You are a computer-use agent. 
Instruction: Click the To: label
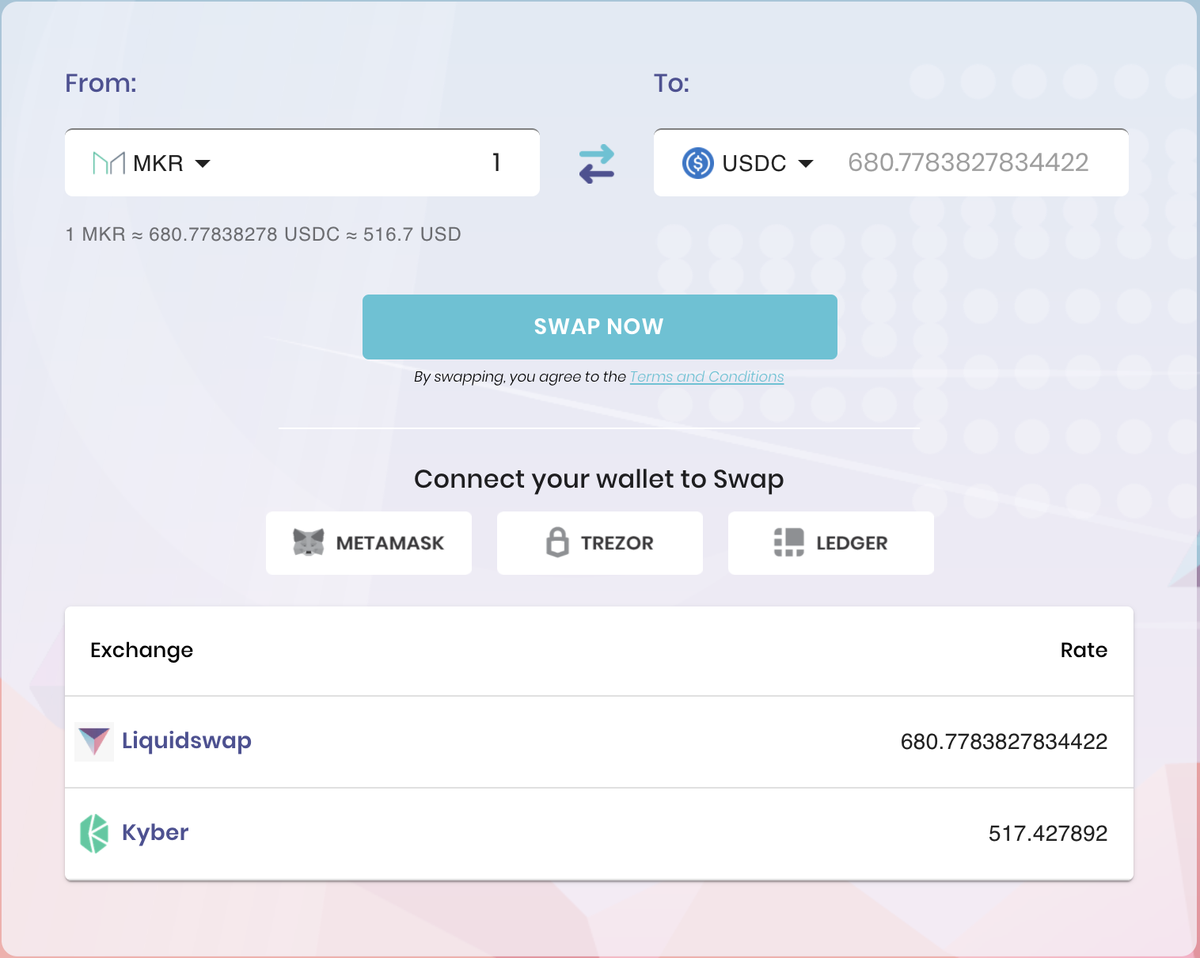(672, 83)
